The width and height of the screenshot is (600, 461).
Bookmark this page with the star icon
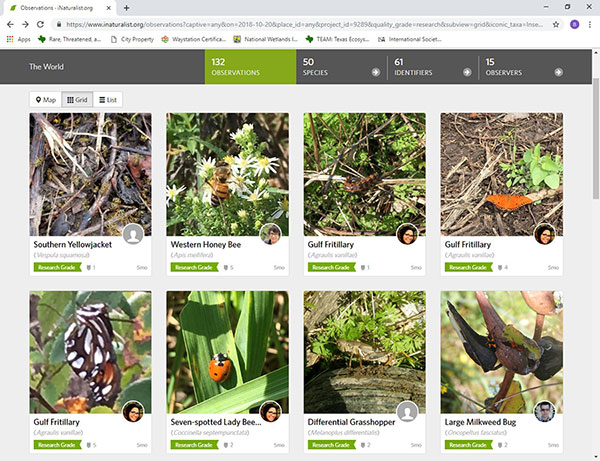tap(555, 23)
